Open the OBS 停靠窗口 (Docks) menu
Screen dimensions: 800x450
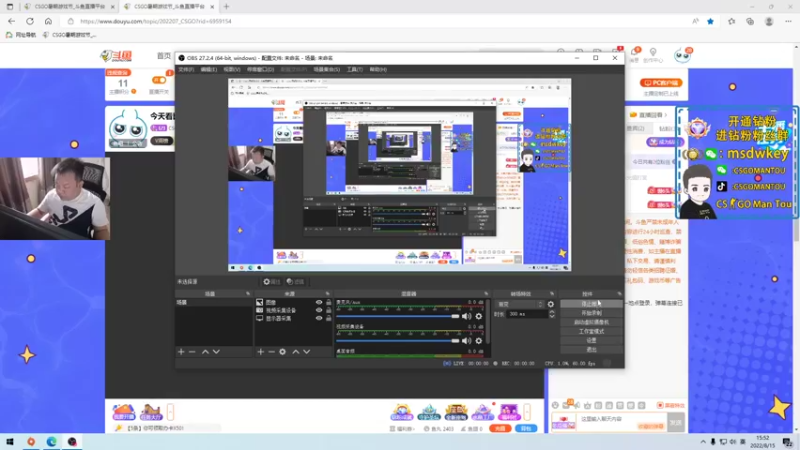(x=260, y=69)
